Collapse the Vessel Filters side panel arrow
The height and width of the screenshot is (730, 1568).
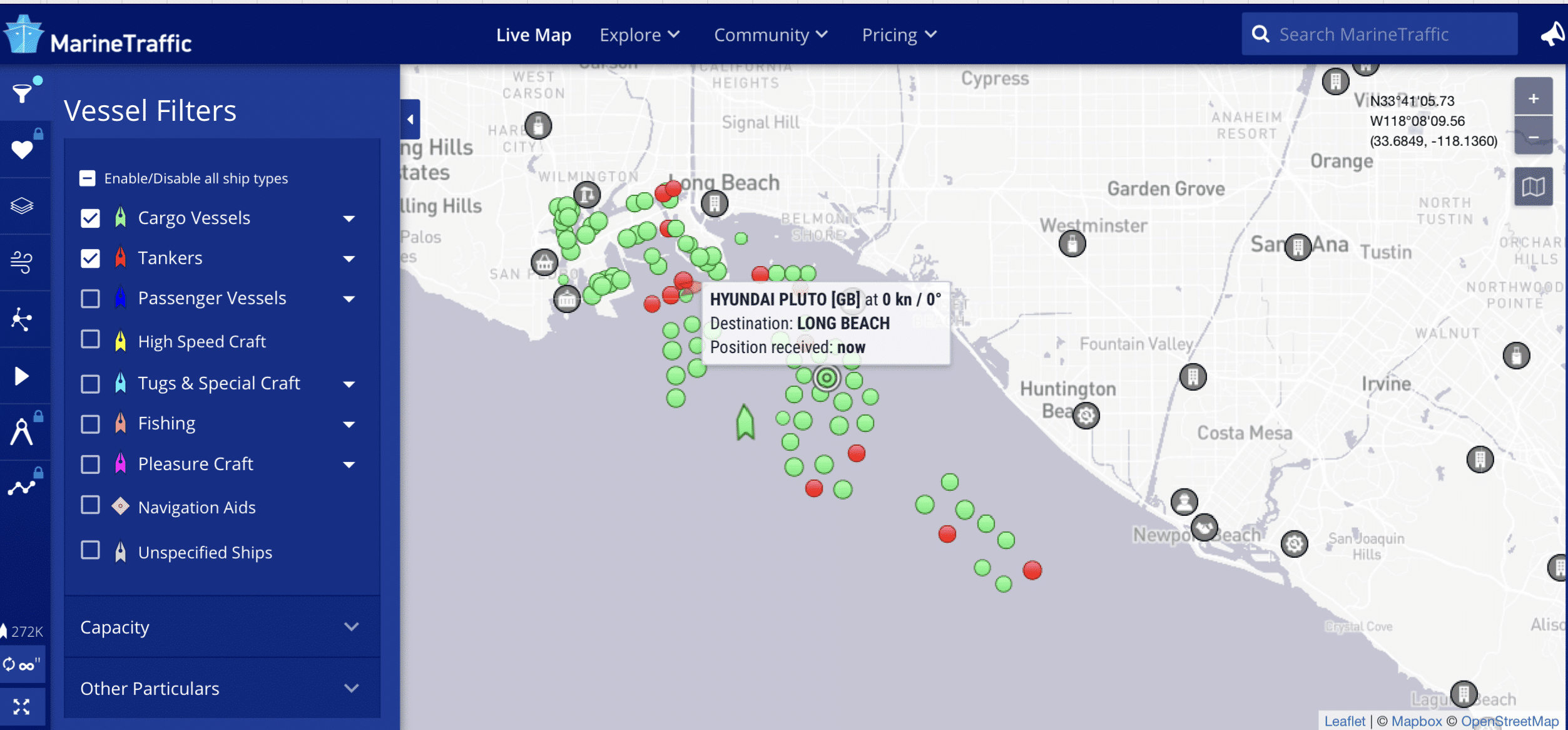(x=410, y=119)
